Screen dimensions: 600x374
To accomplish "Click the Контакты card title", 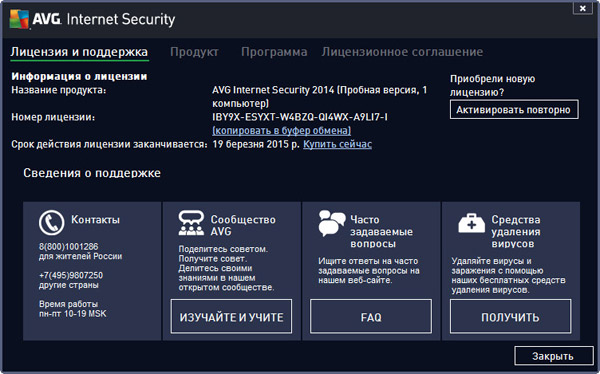I will pos(95,220).
